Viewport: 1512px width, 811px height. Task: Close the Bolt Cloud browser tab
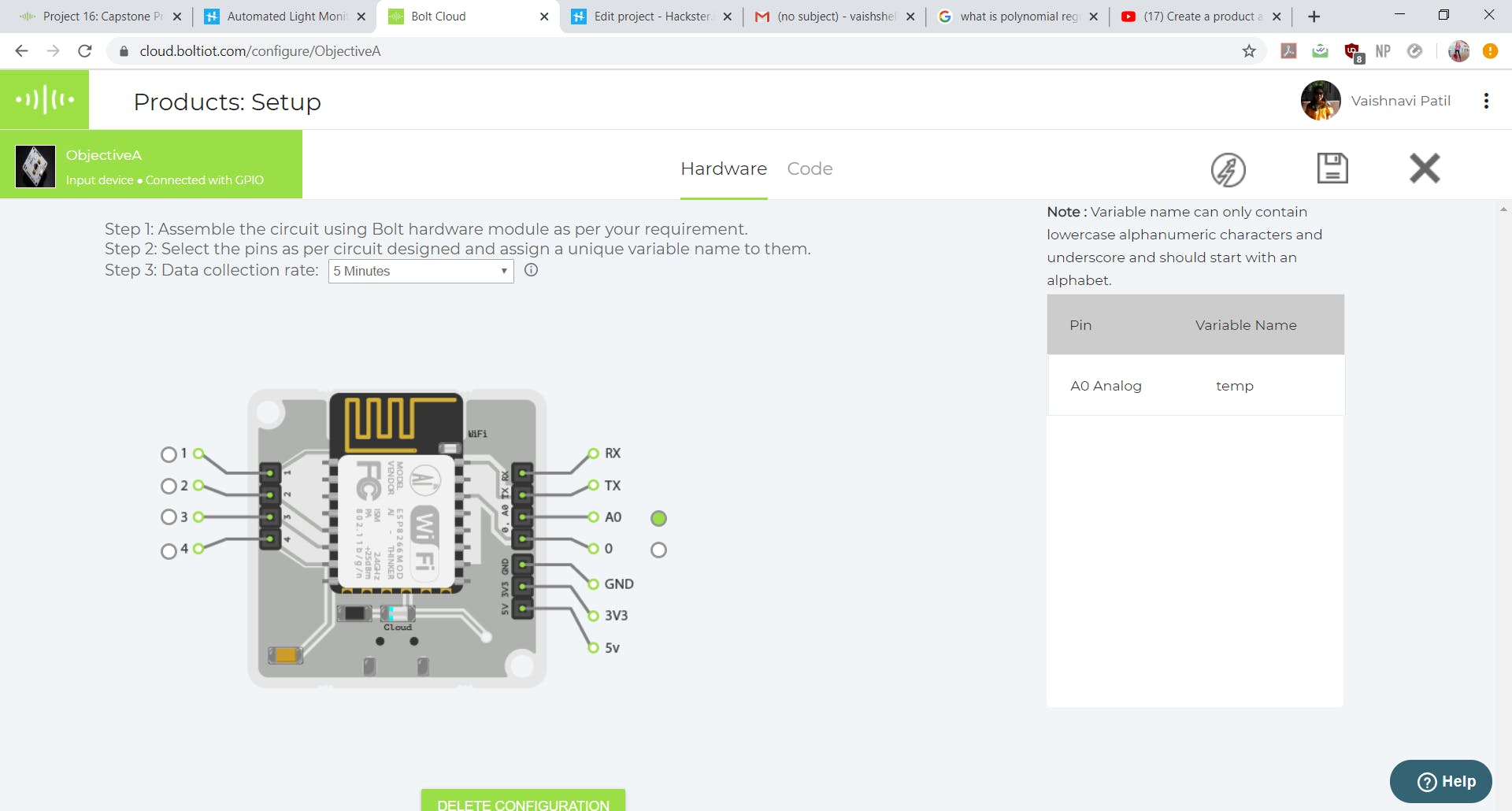tap(544, 17)
